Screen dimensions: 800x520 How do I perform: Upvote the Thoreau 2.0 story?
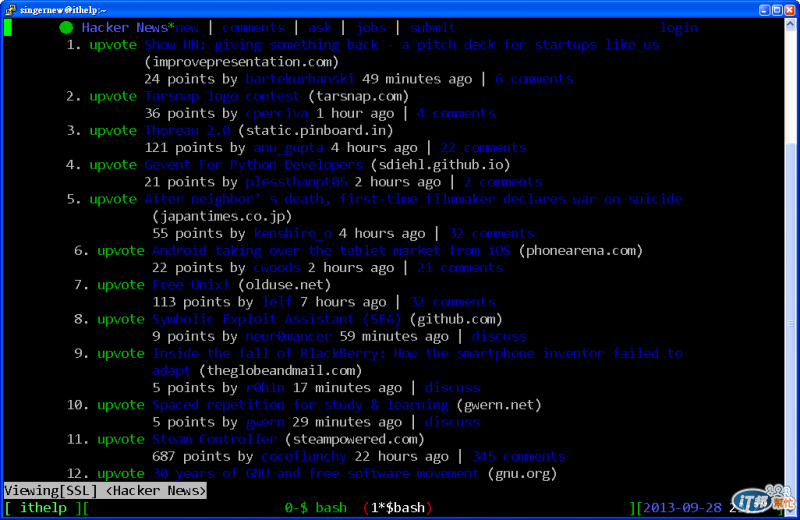click(113, 131)
